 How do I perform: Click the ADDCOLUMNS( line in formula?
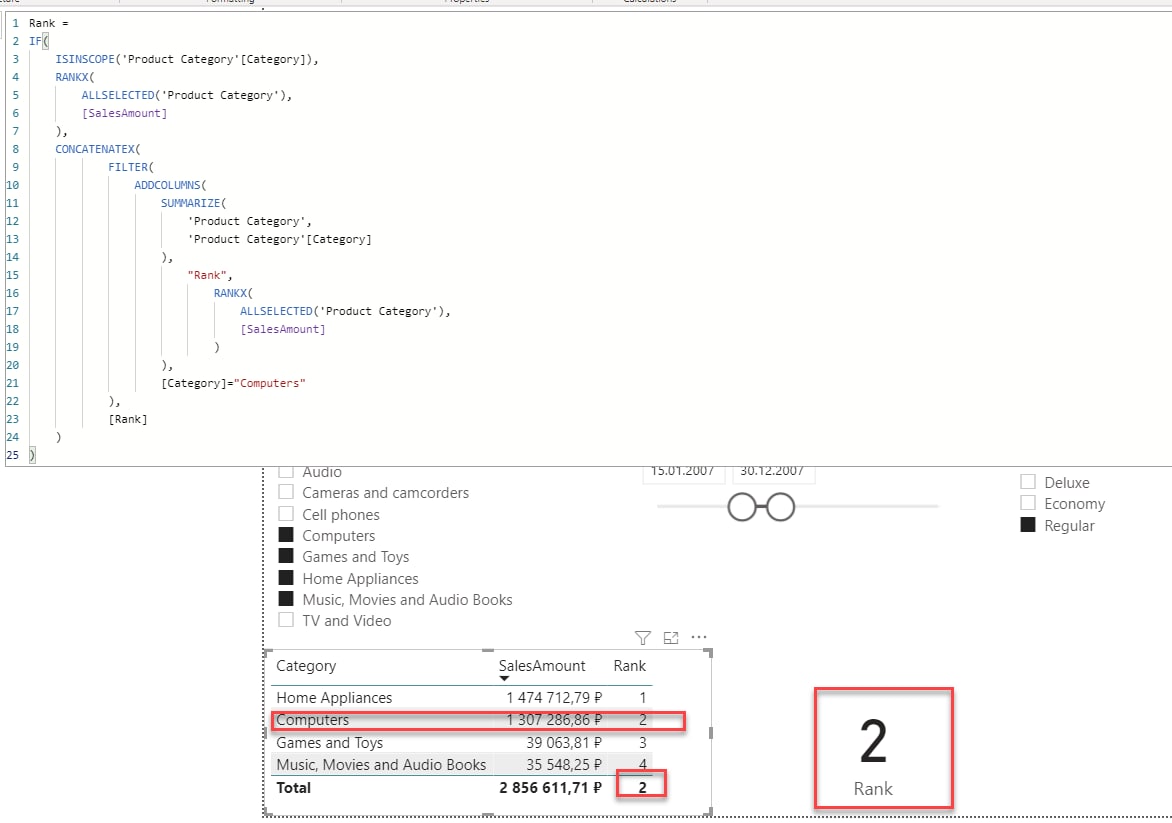point(170,185)
